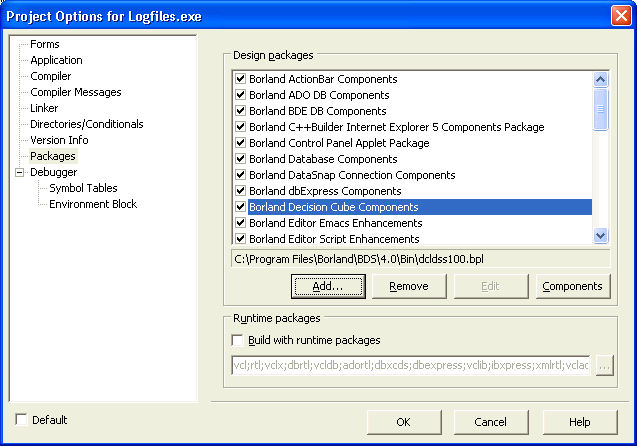Toggle Internet Explorer 5 Components Package checkbox
This screenshot has height=446, width=637.
tap(240, 126)
